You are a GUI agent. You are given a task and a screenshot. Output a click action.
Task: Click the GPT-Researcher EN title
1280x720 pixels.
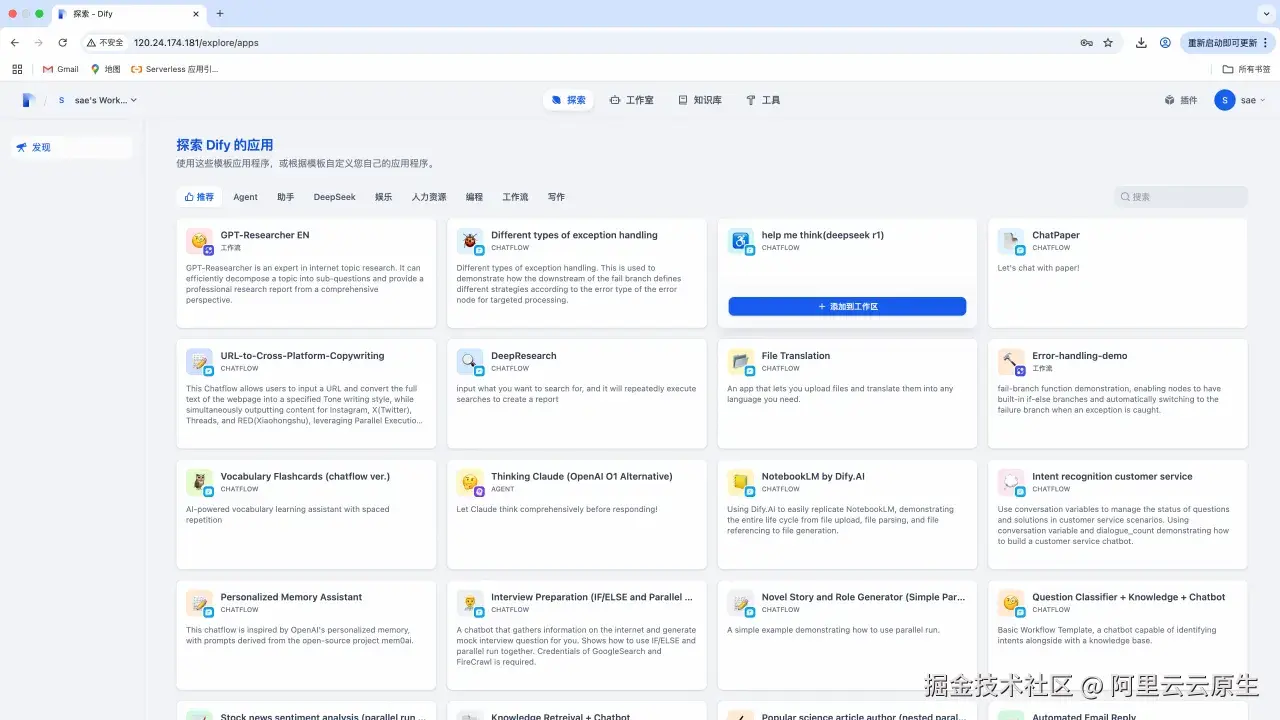(x=265, y=235)
